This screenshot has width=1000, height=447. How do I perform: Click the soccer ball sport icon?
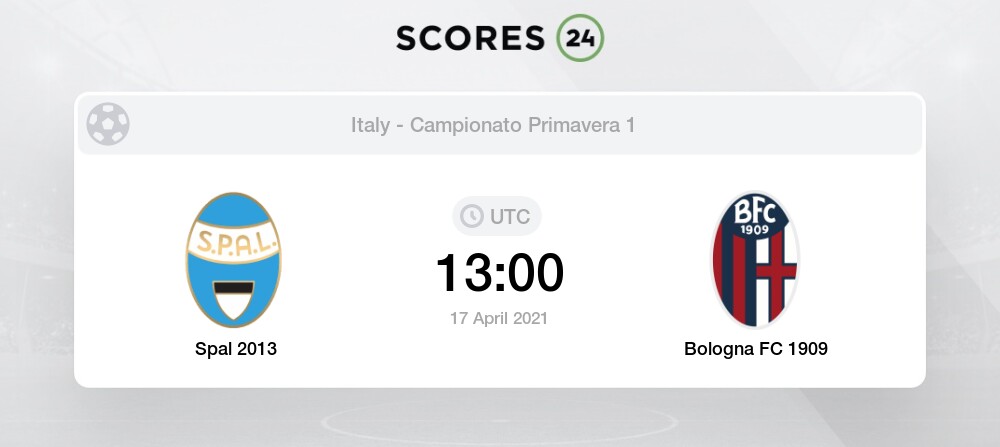pyautogui.click(x=107, y=125)
